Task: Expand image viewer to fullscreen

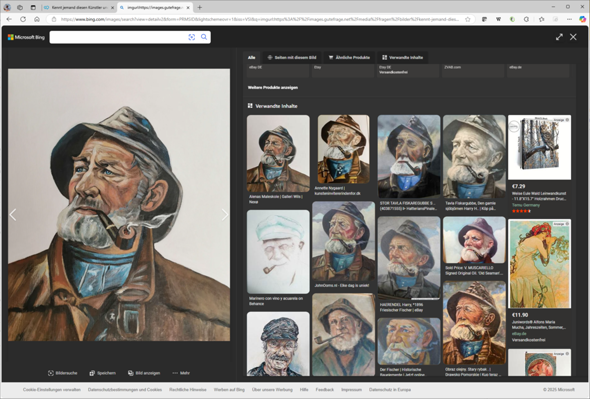Action: coord(559,37)
